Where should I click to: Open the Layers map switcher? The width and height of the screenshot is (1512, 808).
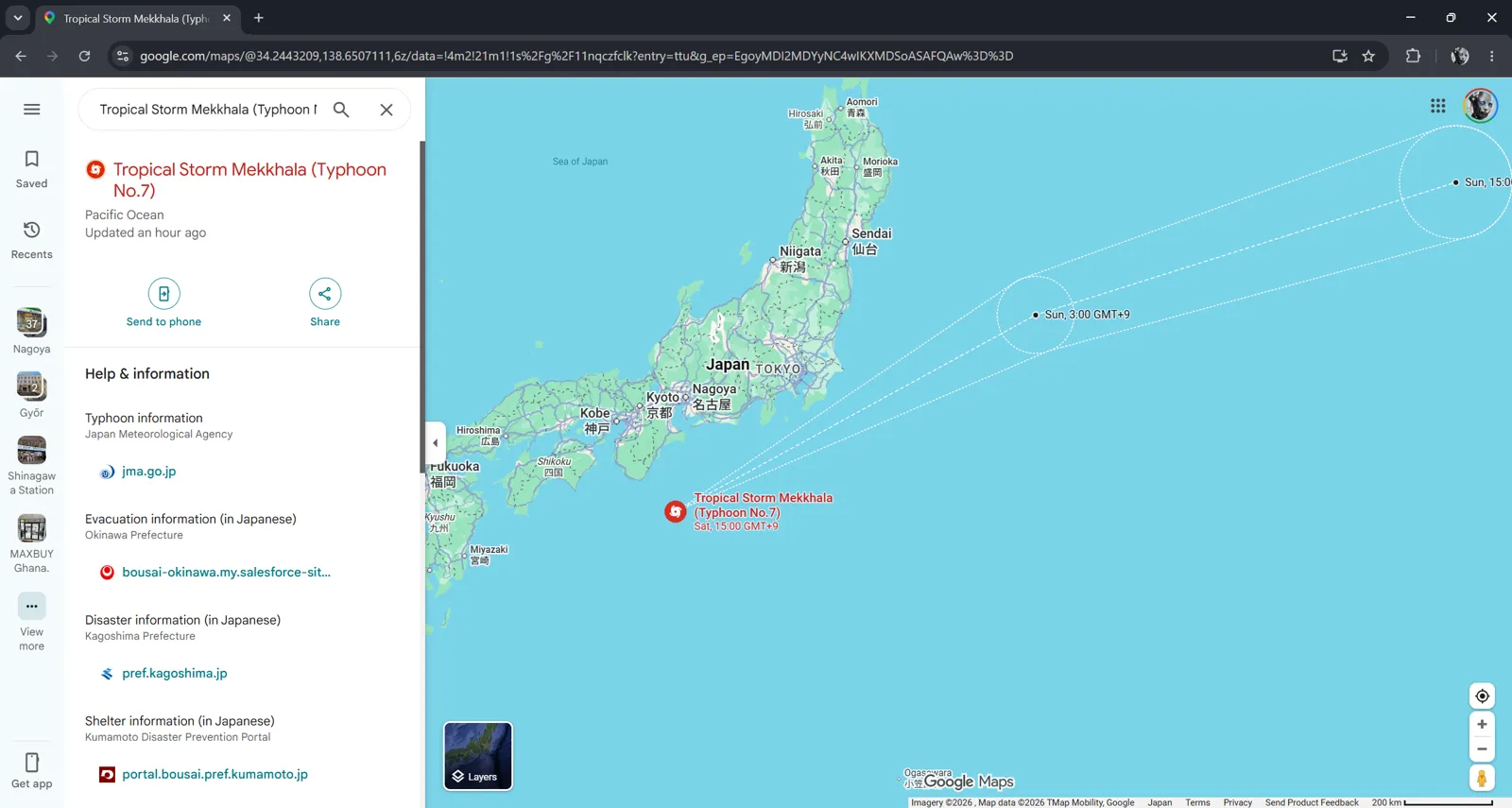(478, 756)
